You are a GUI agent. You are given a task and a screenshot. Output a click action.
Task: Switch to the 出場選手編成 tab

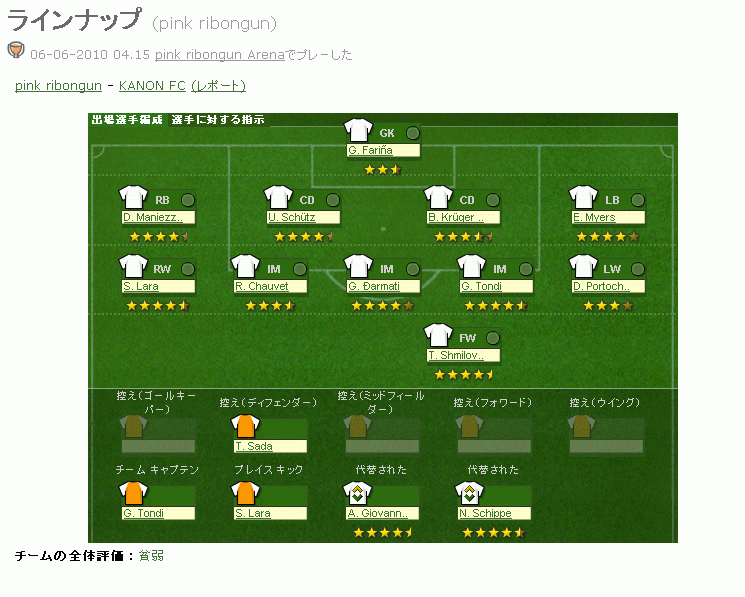coord(127,120)
